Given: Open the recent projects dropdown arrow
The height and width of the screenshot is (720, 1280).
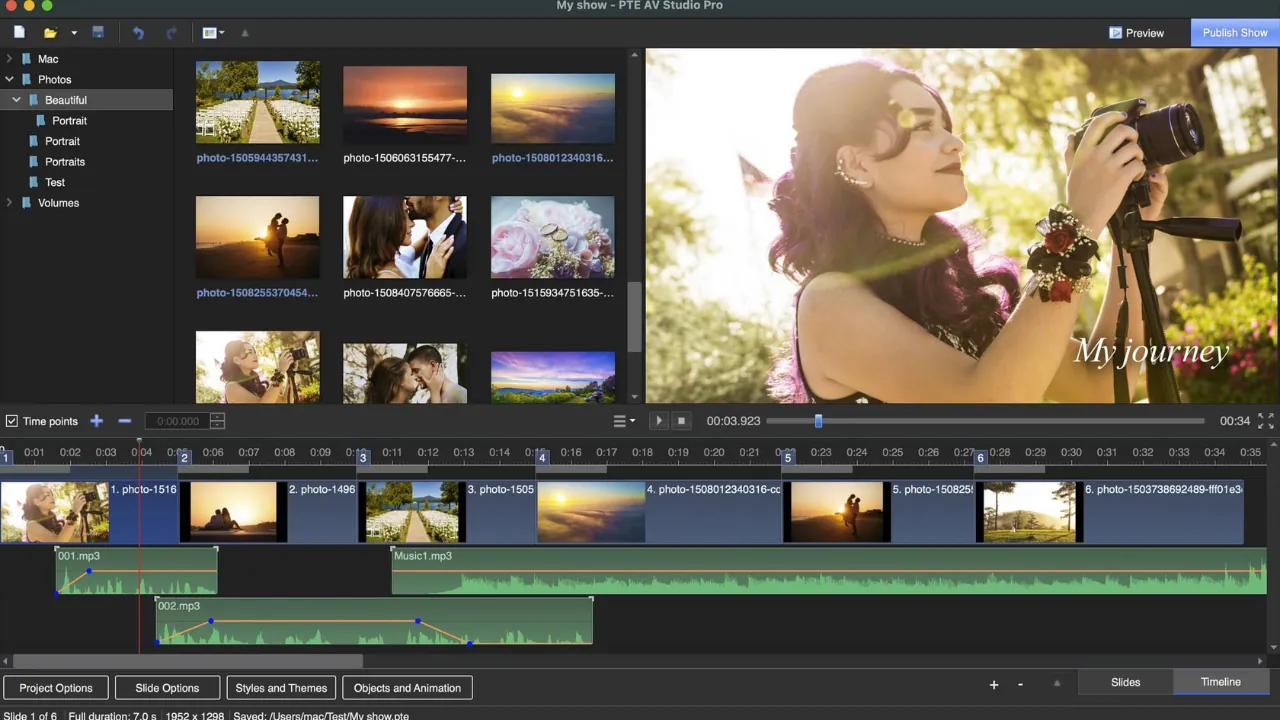Looking at the screenshot, I should coord(73,33).
